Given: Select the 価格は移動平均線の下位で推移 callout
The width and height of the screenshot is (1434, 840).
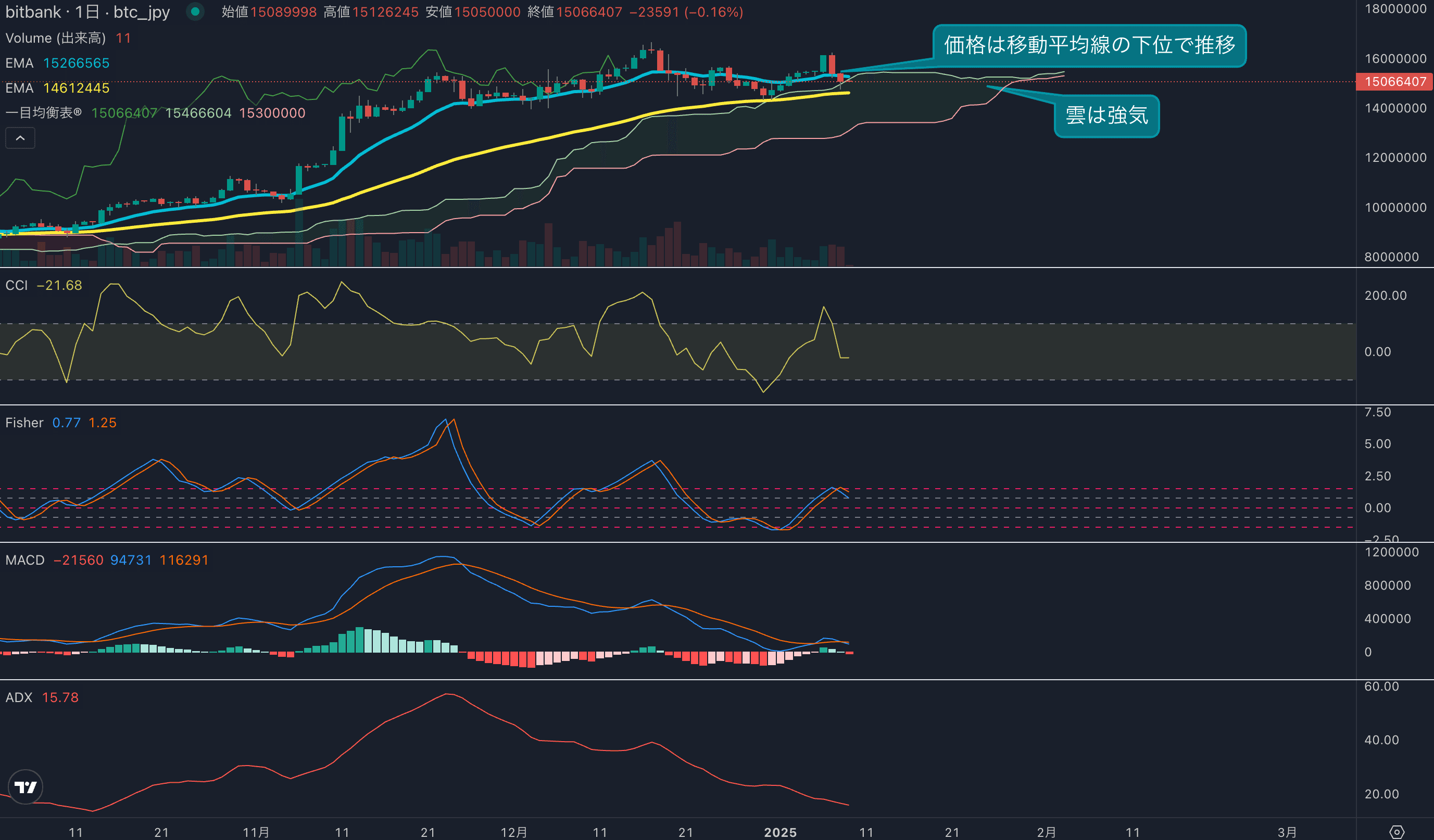Looking at the screenshot, I should pos(1089,45).
